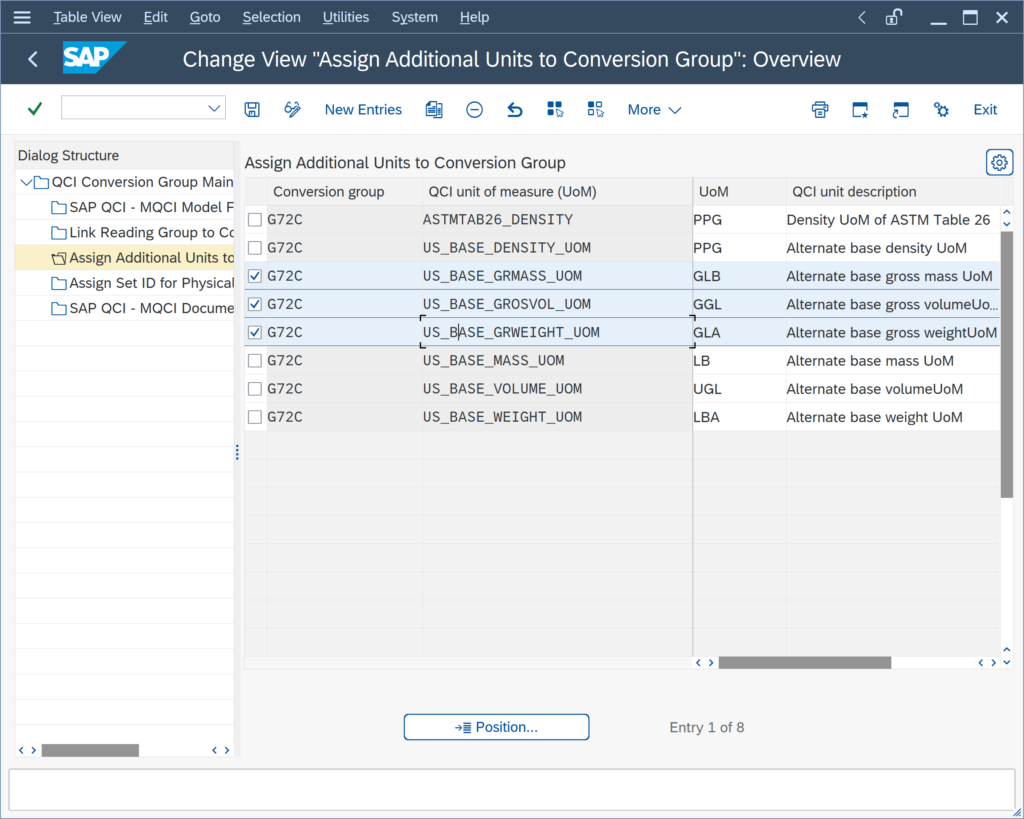Check the US_BASE_VOLUME_UOM row checkbox
Image resolution: width=1024 pixels, height=819 pixels.
tap(255, 389)
